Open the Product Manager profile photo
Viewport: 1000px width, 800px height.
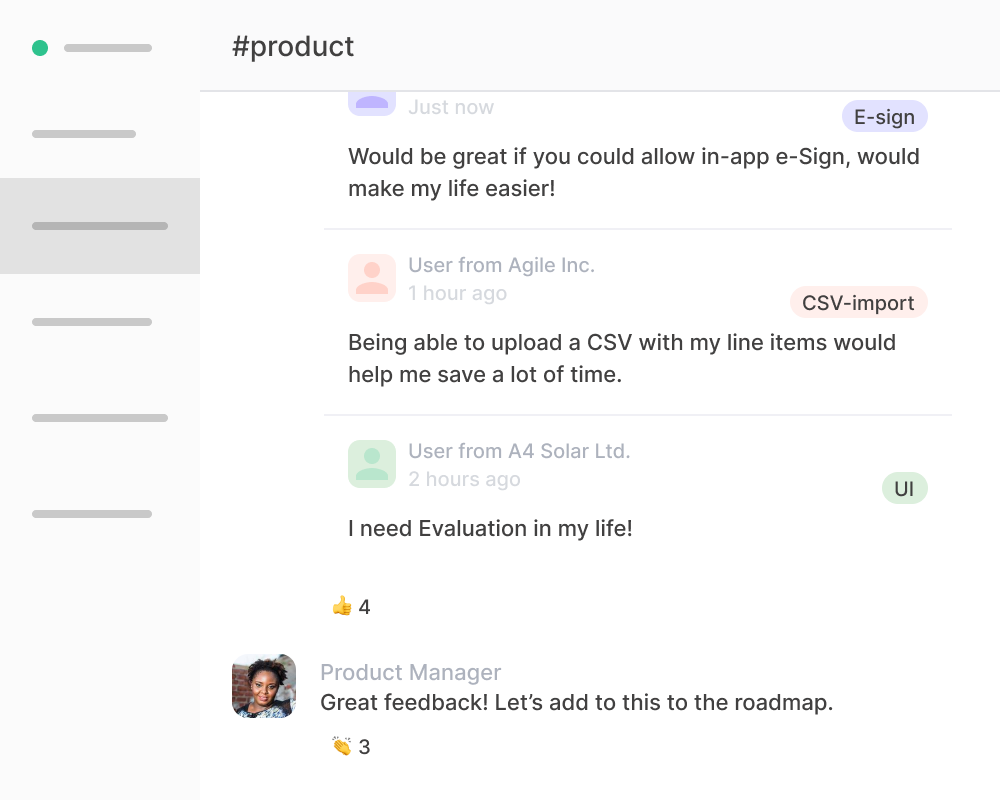264,686
